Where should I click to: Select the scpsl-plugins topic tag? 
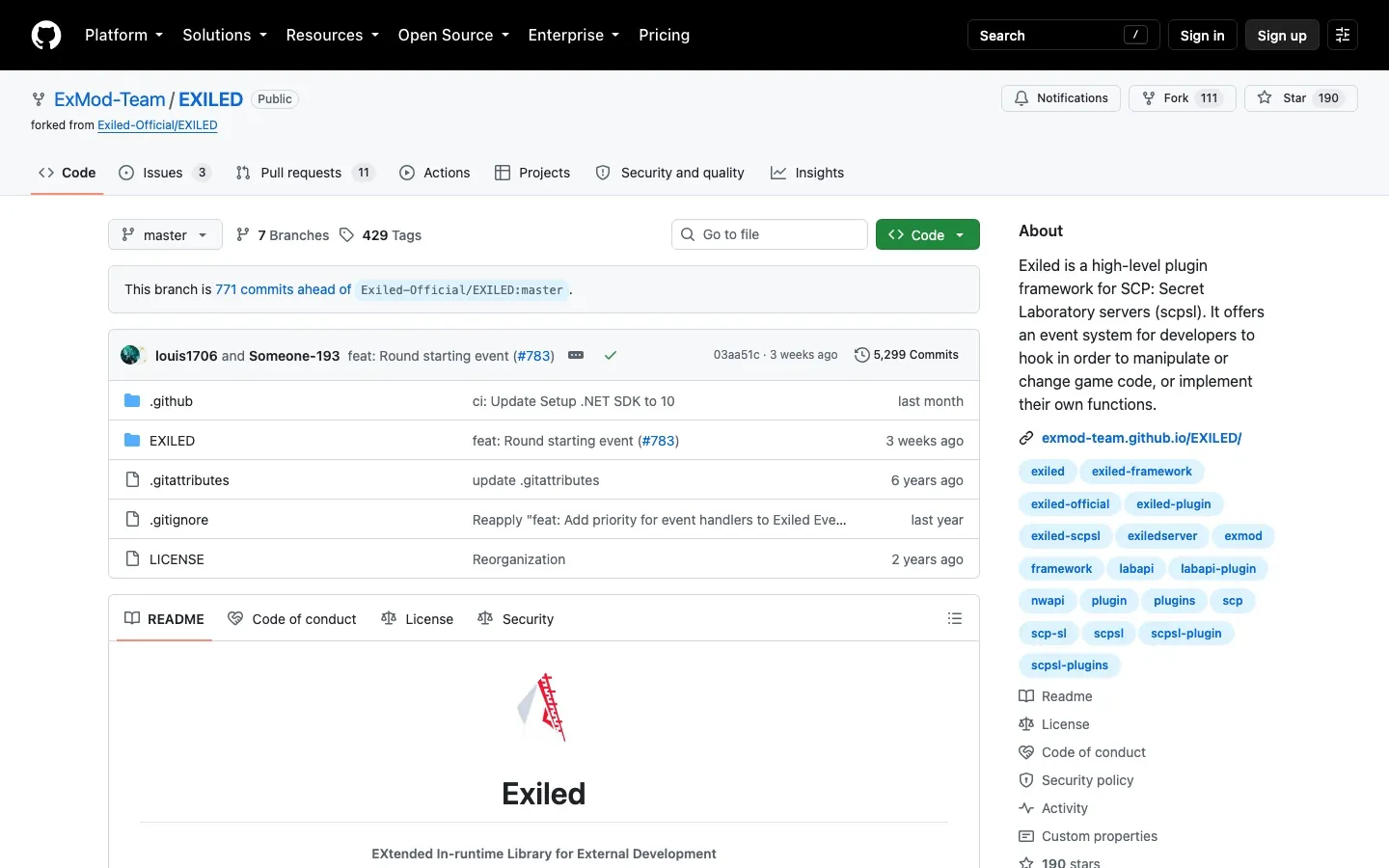pos(1070,665)
